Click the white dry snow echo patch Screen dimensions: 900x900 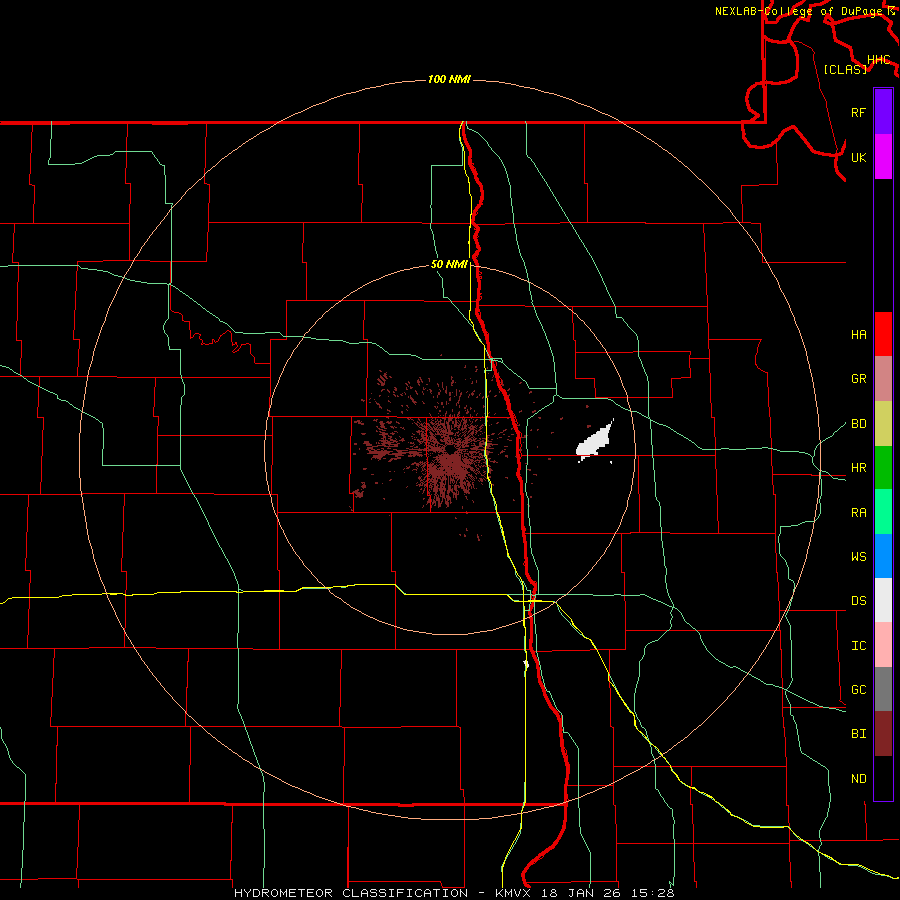pyautogui.click(x=595, y=441)
